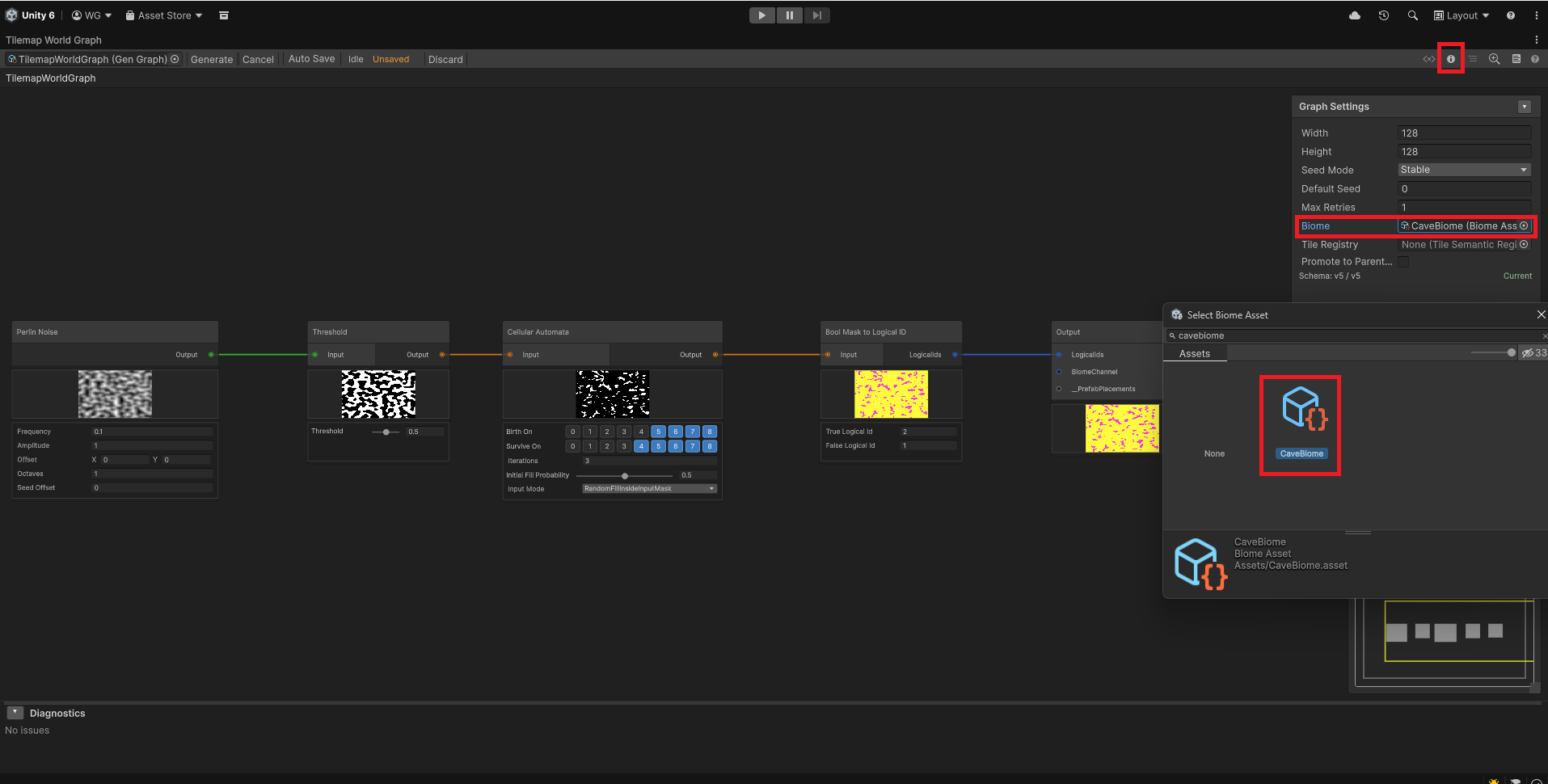Open Unity Cloud services icon
The image size is (1548, 784).
pos(1355,15)
